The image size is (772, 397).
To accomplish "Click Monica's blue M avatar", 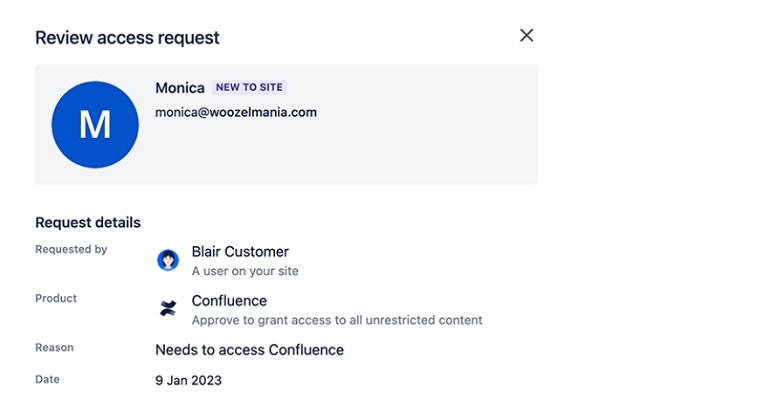I will tap(95, 125).
